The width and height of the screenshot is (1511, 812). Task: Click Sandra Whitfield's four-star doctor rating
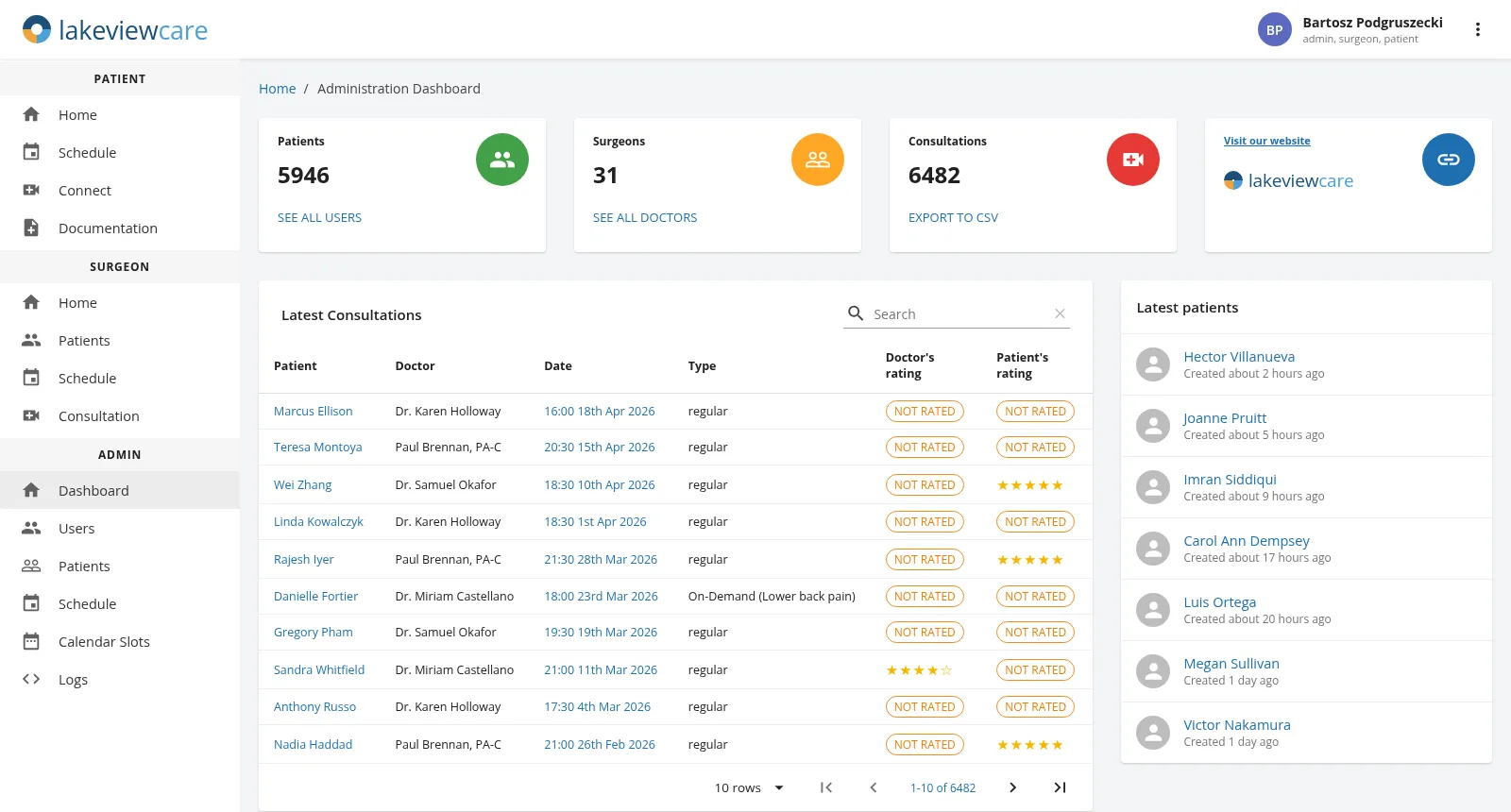click(919, 670)
